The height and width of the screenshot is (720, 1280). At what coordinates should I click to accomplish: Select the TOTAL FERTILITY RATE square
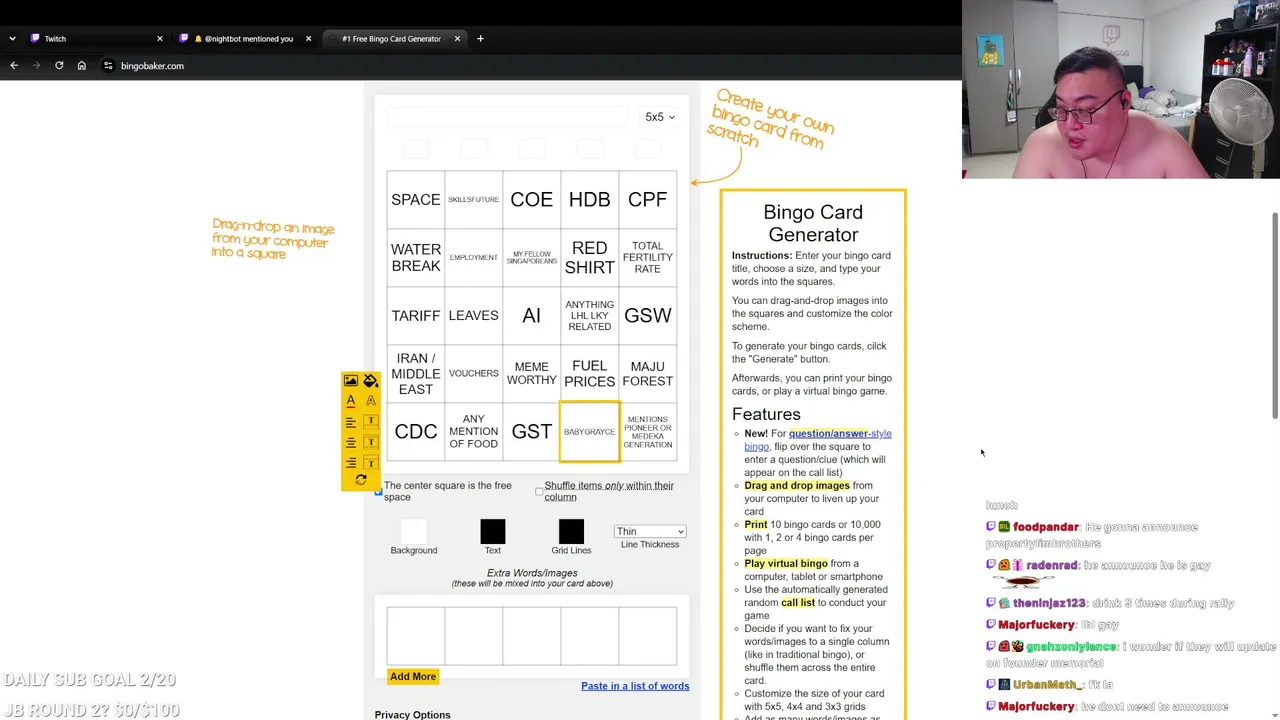tap(648, 258)
